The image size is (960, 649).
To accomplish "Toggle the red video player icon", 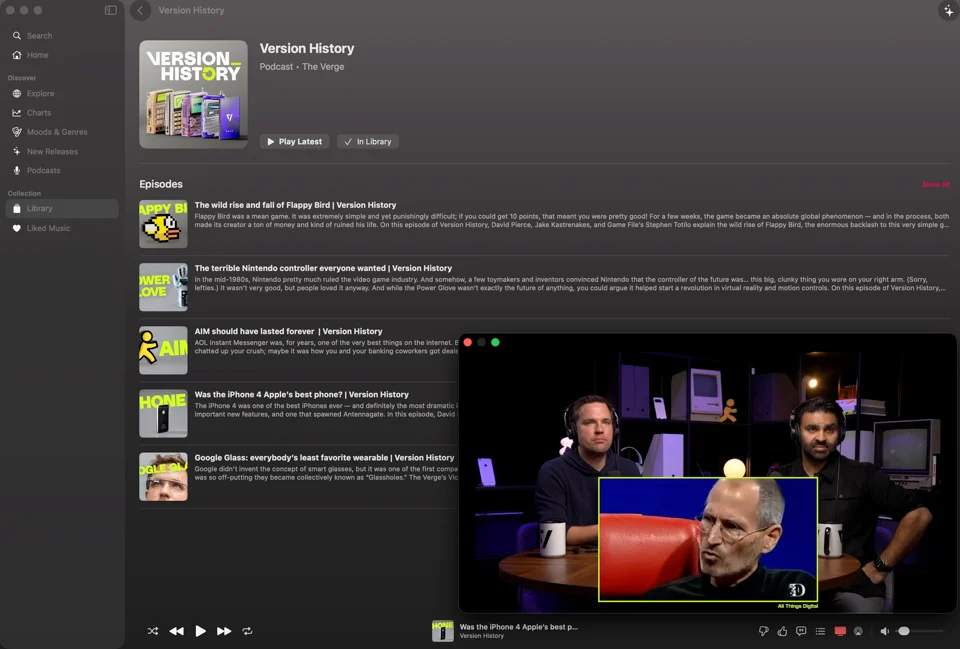I will (x=840, y=631).
